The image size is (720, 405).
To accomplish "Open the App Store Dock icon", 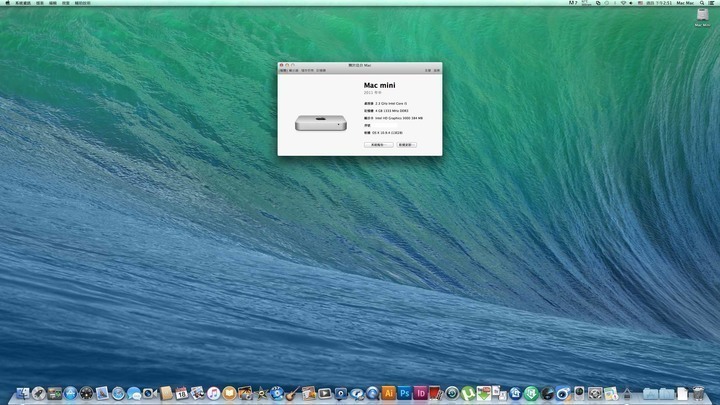I will click(70, 393).
